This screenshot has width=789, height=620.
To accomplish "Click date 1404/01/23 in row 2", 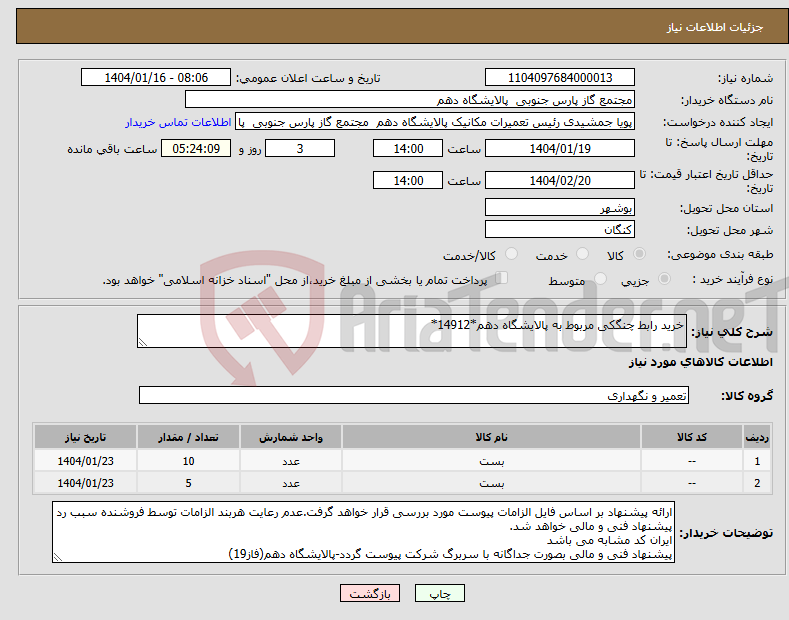I will (86, 483).
